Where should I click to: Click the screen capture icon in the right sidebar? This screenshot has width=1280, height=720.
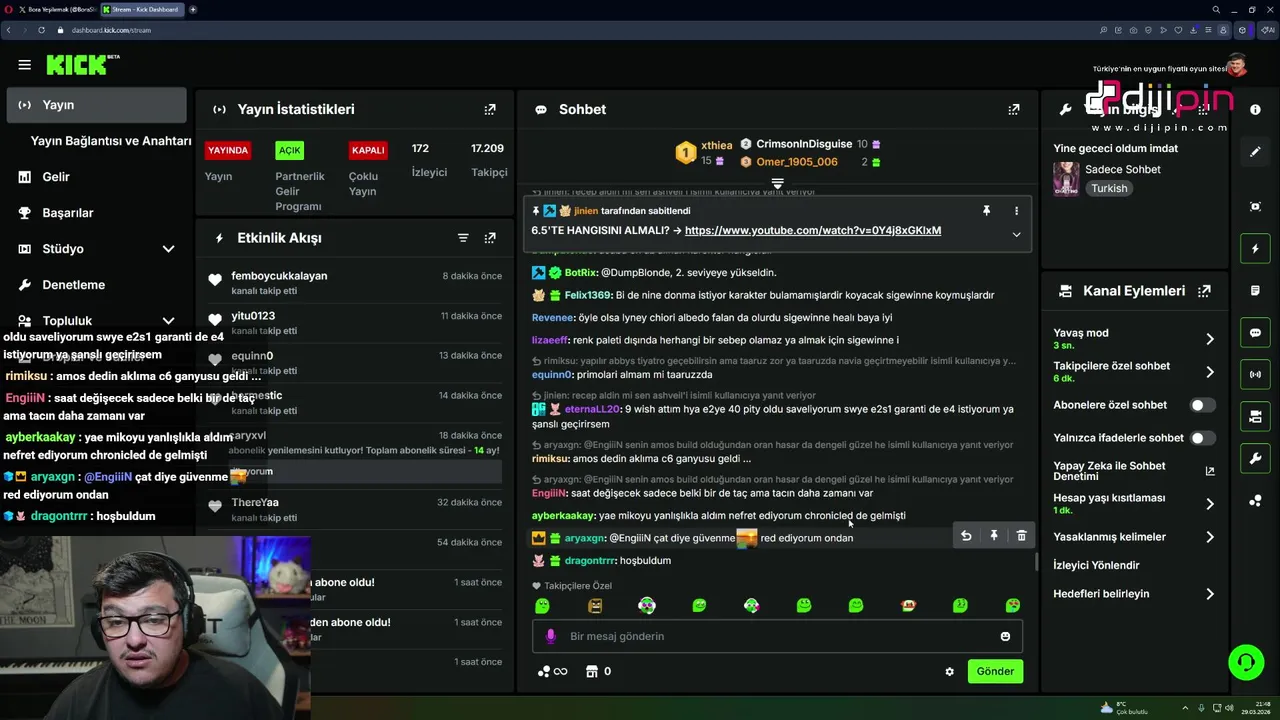click(1255, 206)
